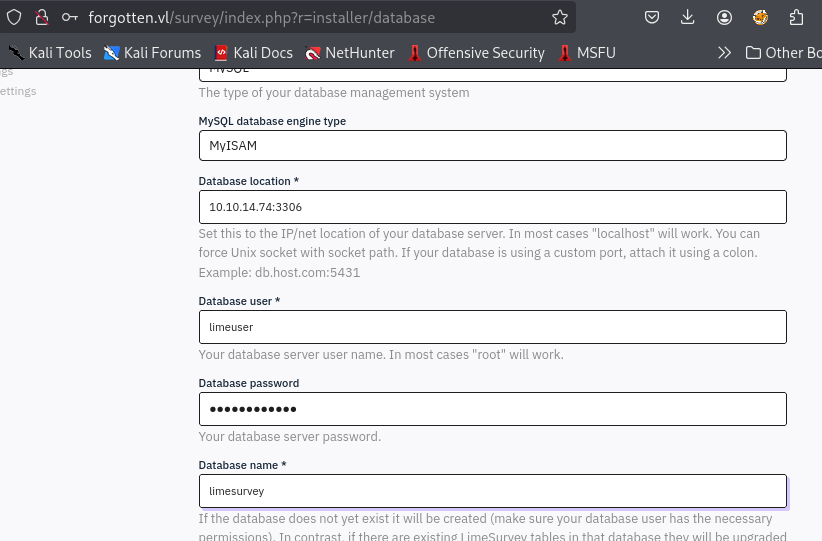The height and width of the screenshot is (541, 822).
Task: Click the cookie extension icon in toolbar
Action: 760,17
